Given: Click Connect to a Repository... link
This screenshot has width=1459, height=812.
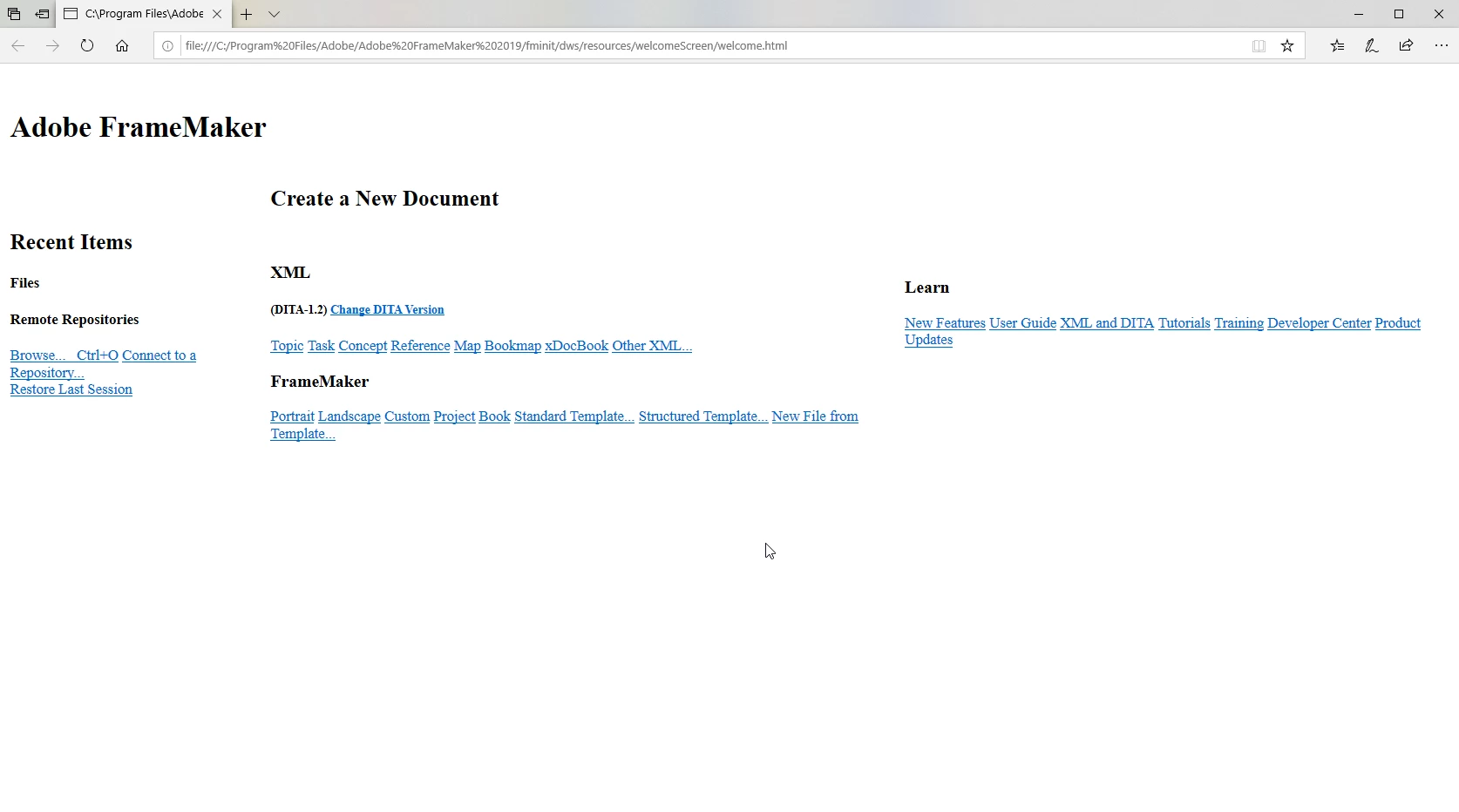Looking at the screenshot, I should (159, 355).
